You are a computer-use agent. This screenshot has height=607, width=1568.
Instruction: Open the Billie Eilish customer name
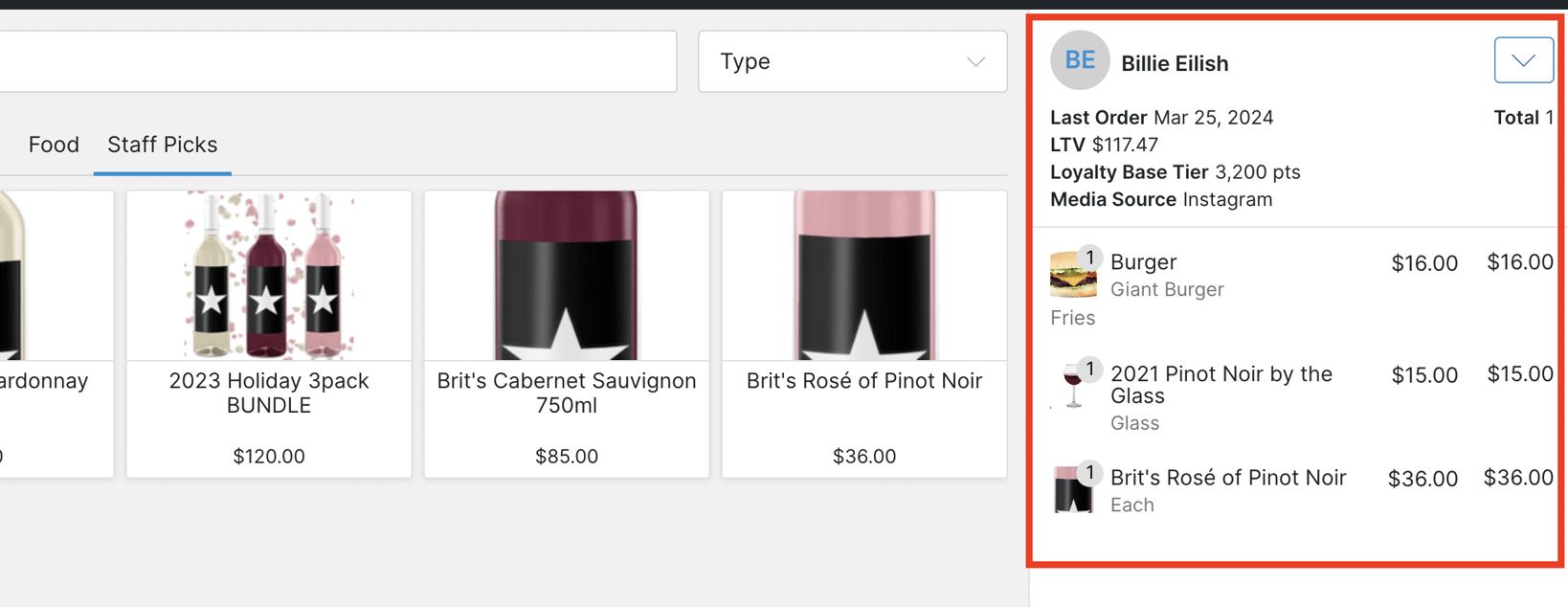(1175, 63)
